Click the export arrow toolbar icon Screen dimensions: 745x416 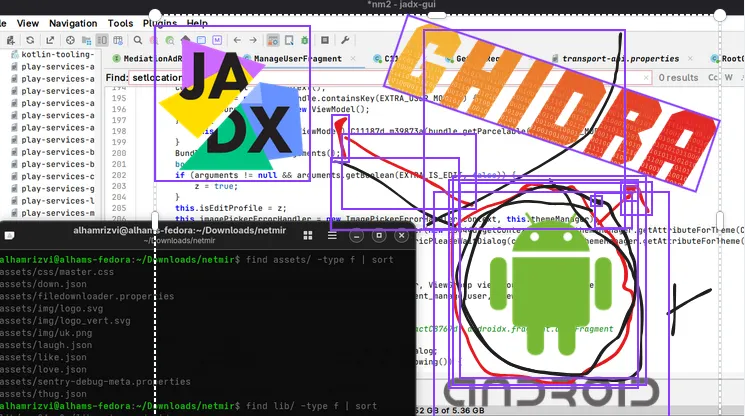50,40
